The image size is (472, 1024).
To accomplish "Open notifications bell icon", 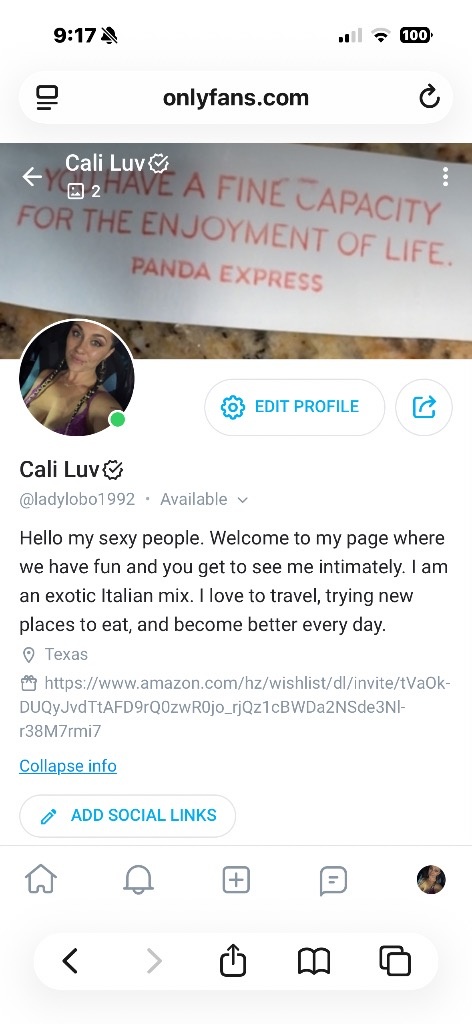I will tap(138, 880).
